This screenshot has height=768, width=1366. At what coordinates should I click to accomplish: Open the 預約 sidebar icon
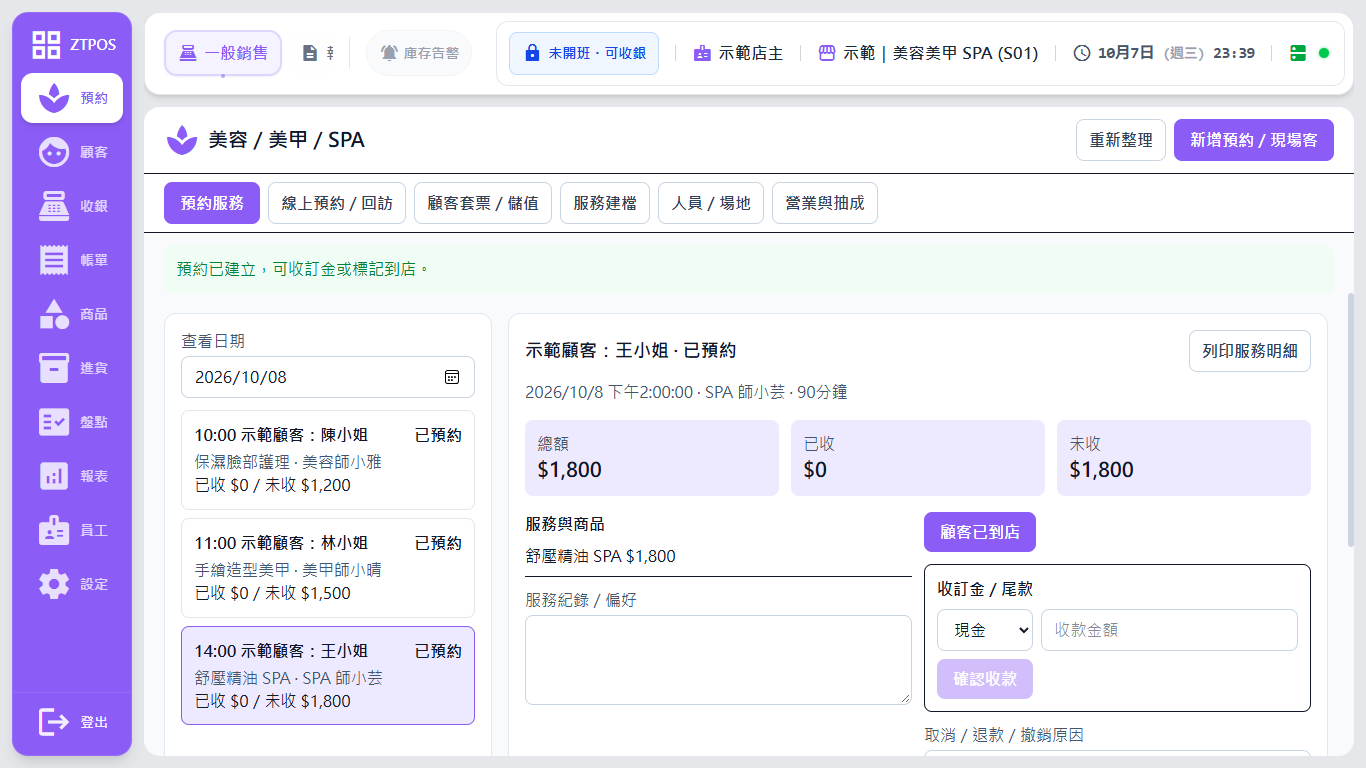[x=54, y=98]
